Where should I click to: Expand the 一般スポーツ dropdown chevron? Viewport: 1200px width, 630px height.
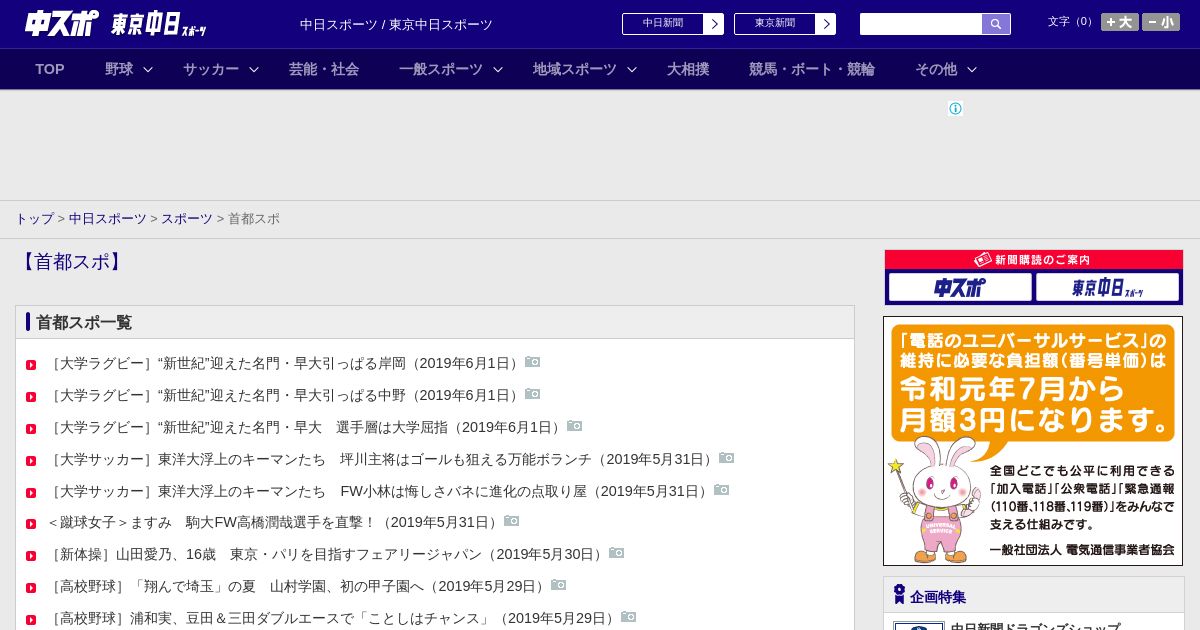[x=498, y=69]
